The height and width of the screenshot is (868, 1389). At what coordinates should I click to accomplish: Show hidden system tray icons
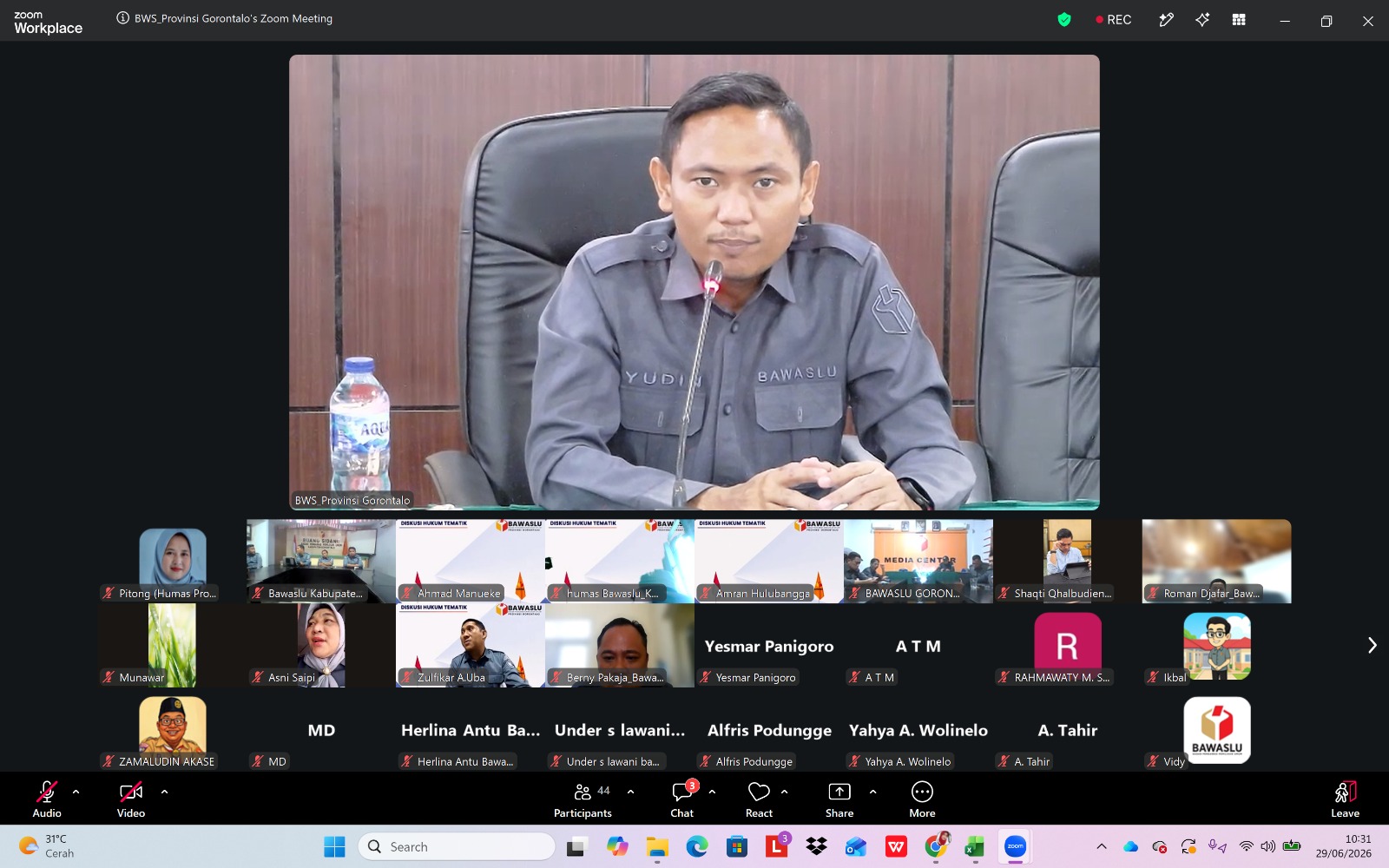point(1102,846)
